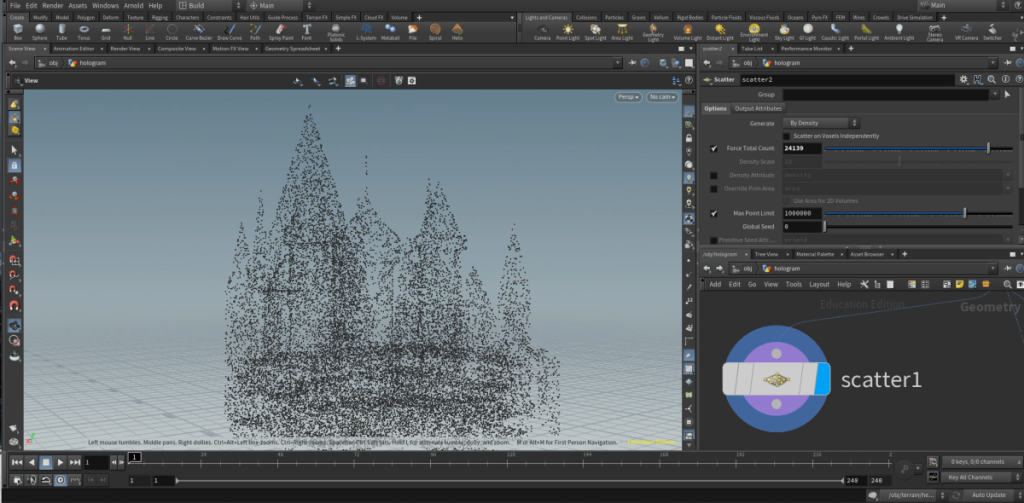Viewport: 1024px width, 503px height.
Task: Open the Render menu
Action: [x=53, y=5]
